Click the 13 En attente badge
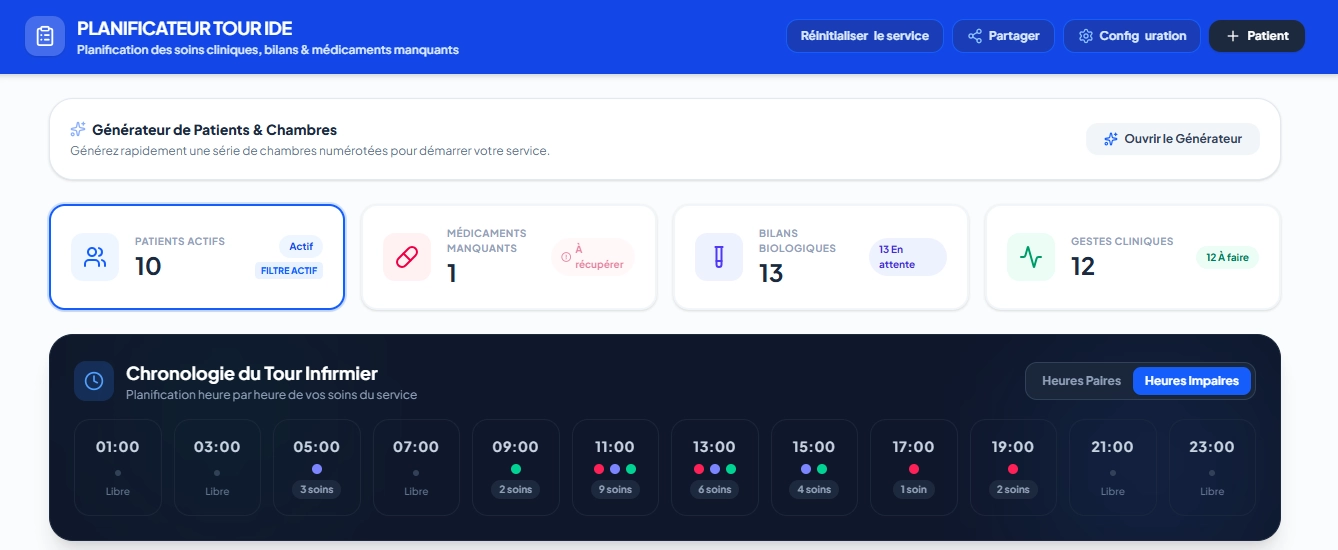Screen dimensions: 1338x550 click(908, 257)
